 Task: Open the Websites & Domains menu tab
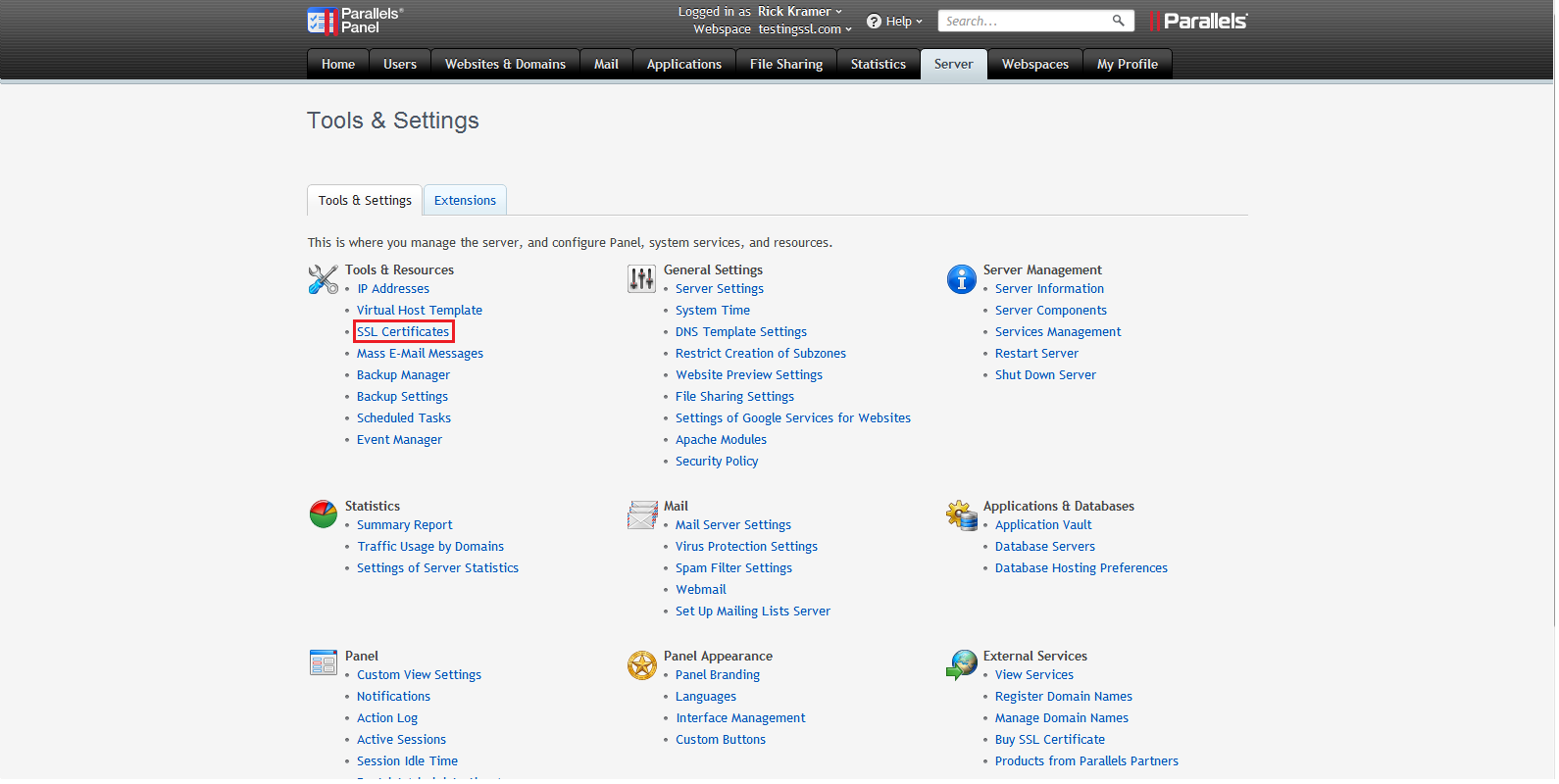coord(505,65)
